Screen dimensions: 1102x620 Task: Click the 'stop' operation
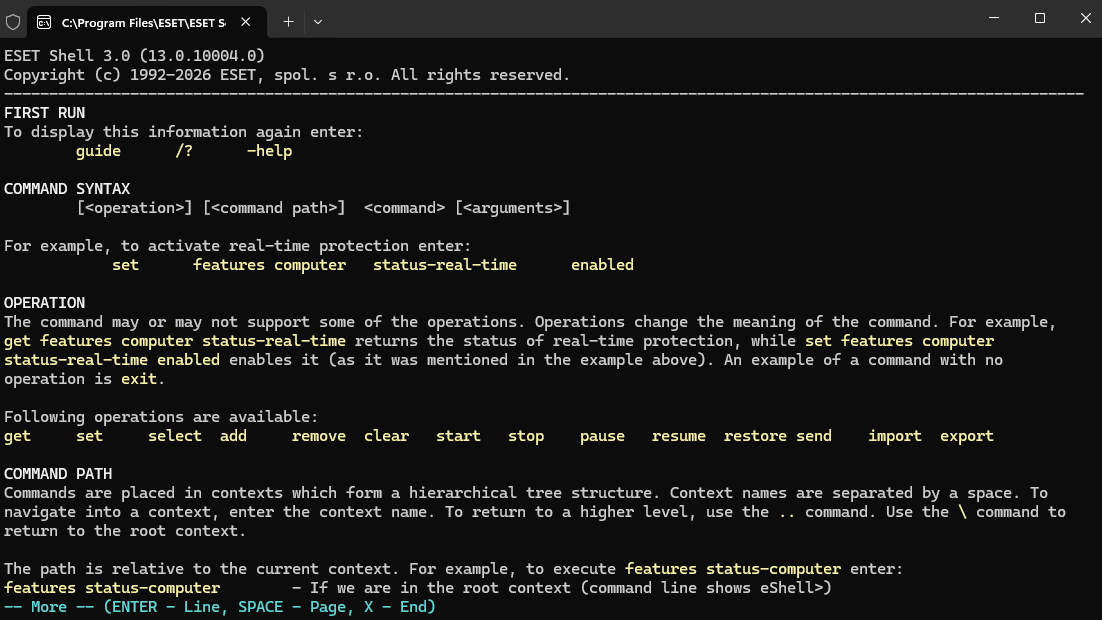point(526,436)
